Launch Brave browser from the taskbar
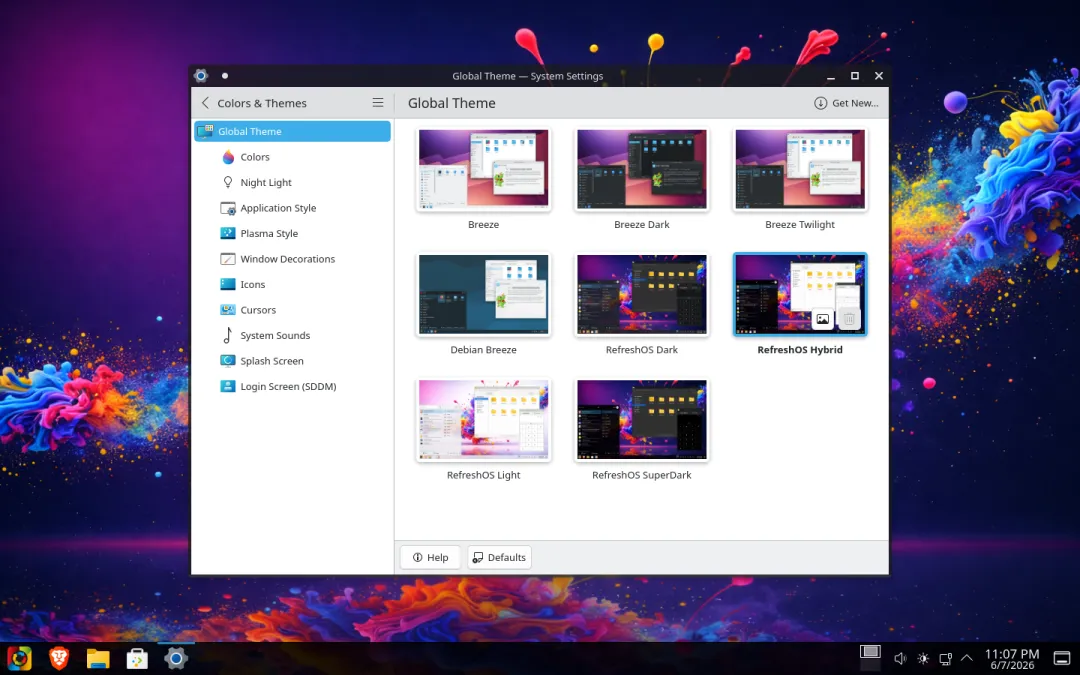The height and width of the screenshot is (675, 1080). (59, 658)
